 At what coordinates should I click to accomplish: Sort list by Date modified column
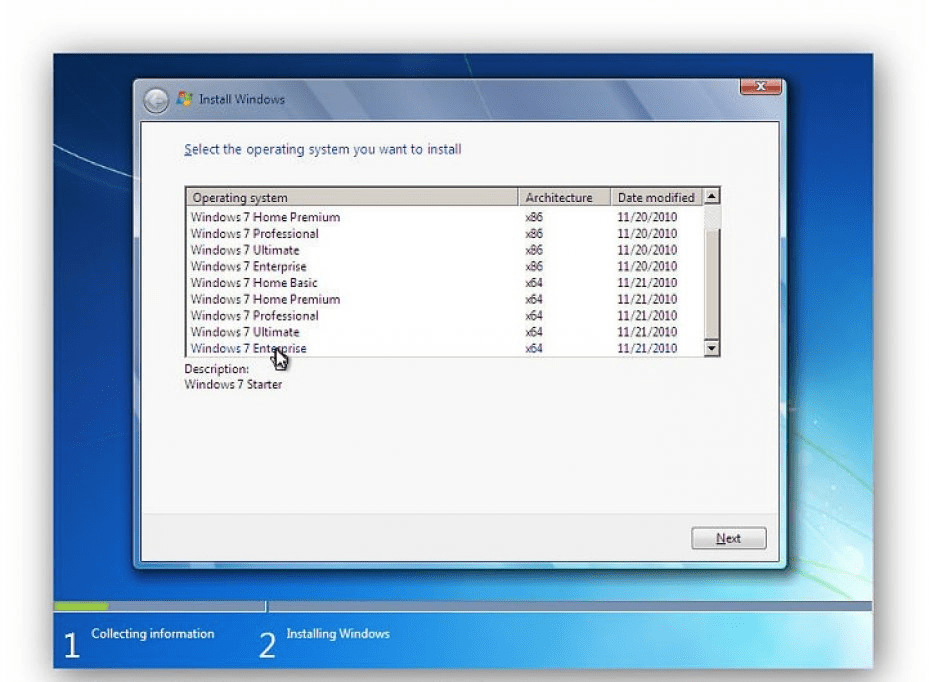(656, 197)
